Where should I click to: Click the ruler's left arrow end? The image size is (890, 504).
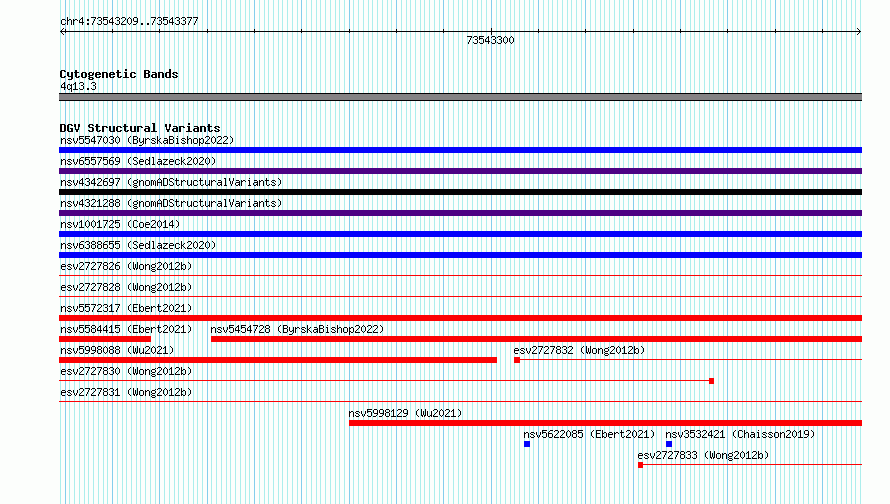(x=62, y=32)
